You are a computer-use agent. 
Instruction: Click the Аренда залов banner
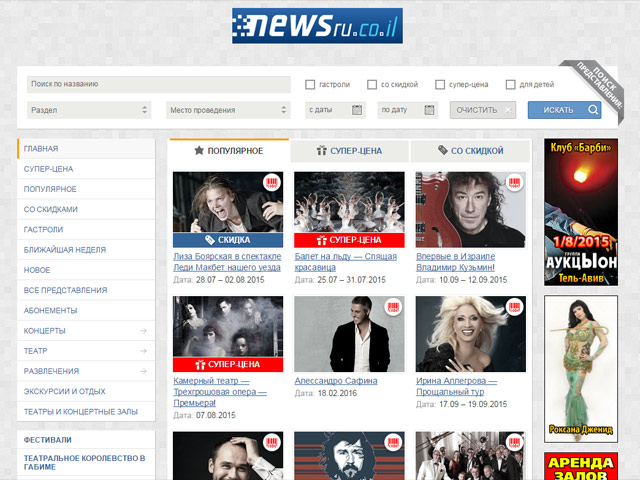coord(581,466)
